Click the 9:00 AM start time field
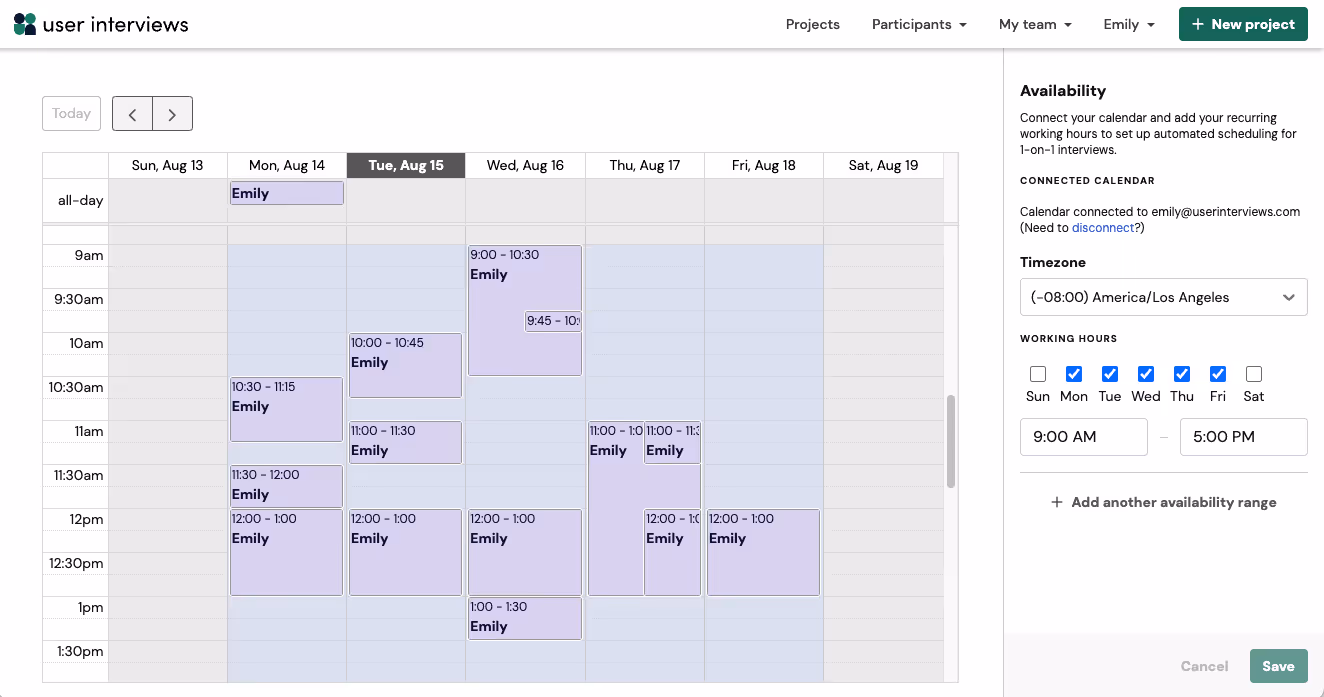This screenshot has height=697, width=1324. coord(1083,437)
